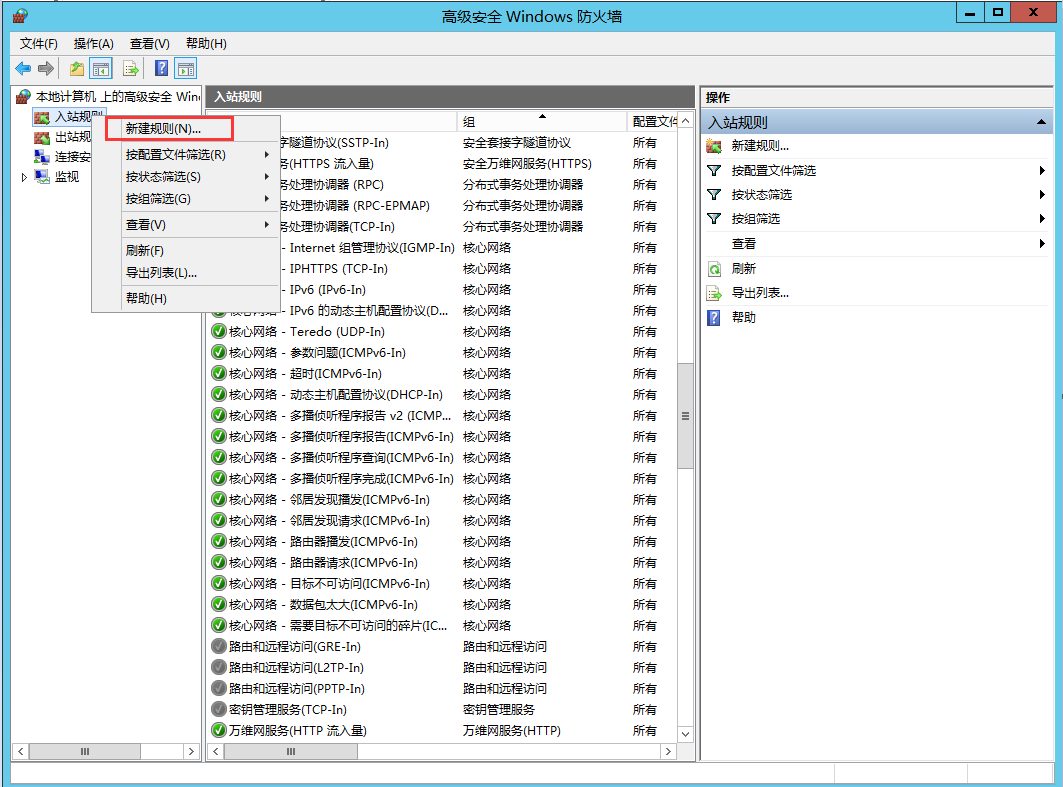The height and width of the screenshot is (787, 1063).
Task: Click the up-one-level folder toolbar icon
Action: (77, 69)
